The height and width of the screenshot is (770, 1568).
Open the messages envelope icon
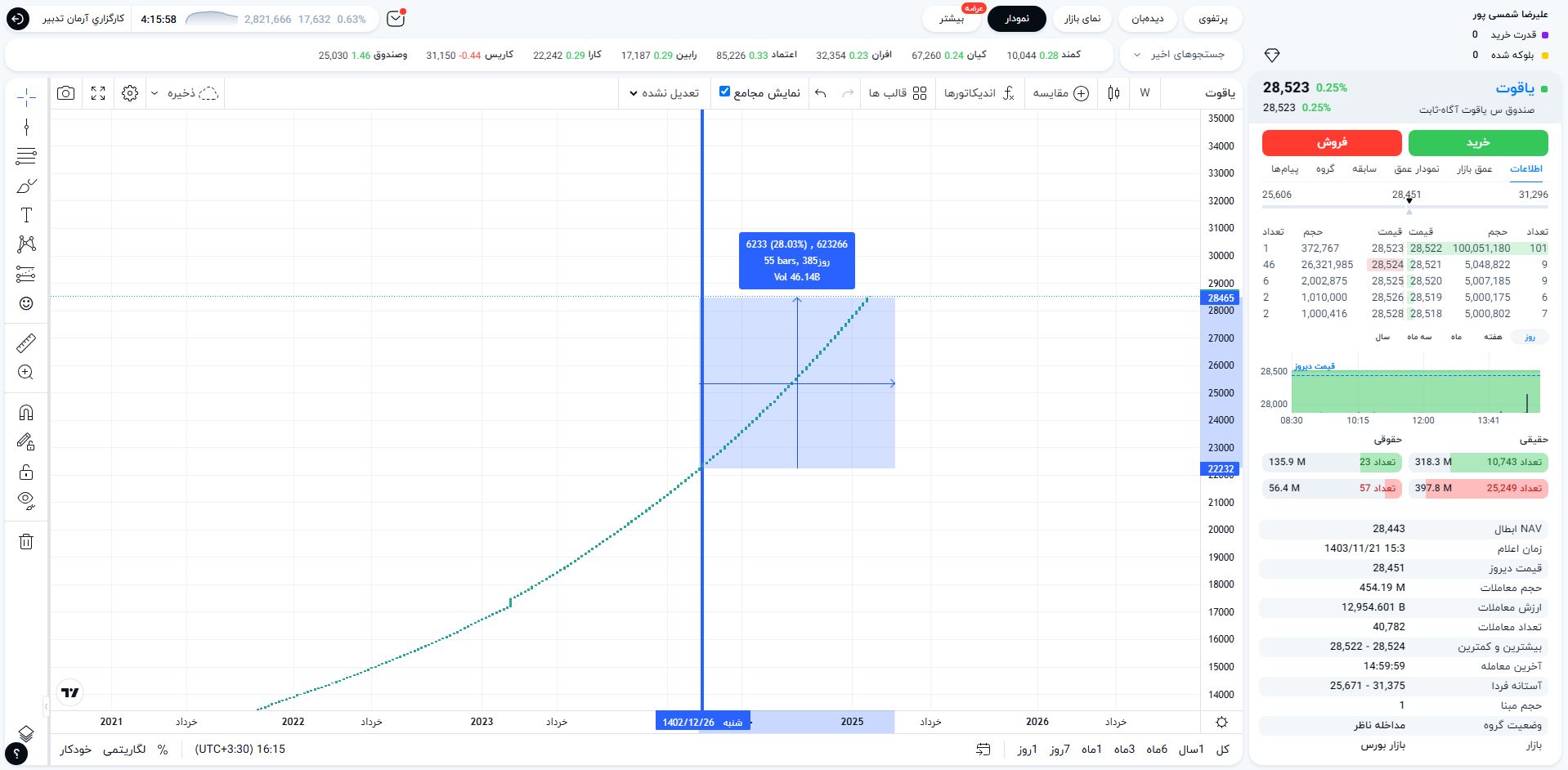[x=396, y=18]
